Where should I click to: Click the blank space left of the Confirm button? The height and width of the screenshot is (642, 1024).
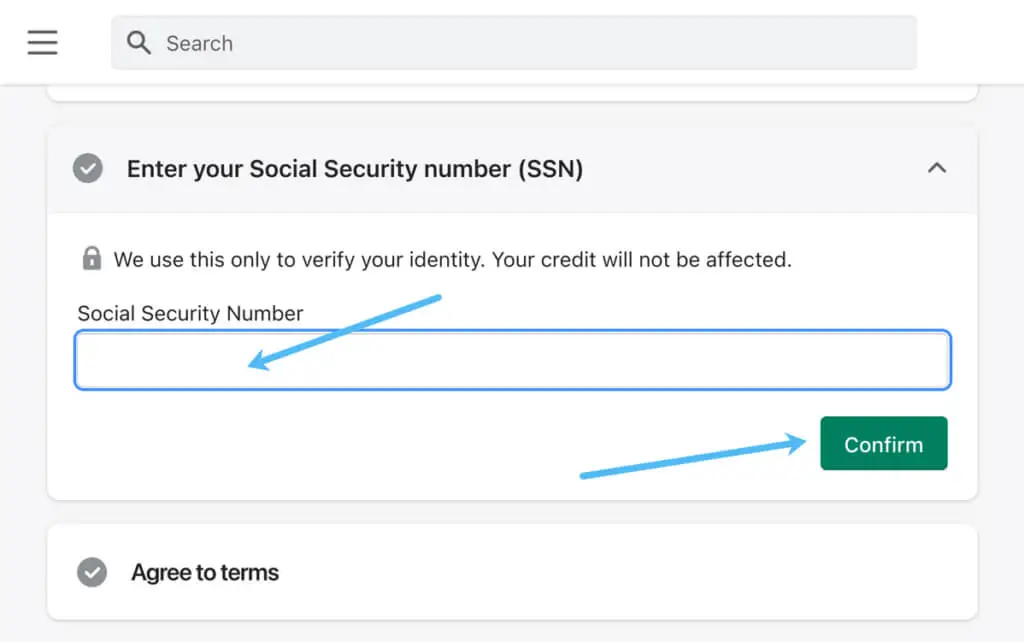[x=300, y=445]
